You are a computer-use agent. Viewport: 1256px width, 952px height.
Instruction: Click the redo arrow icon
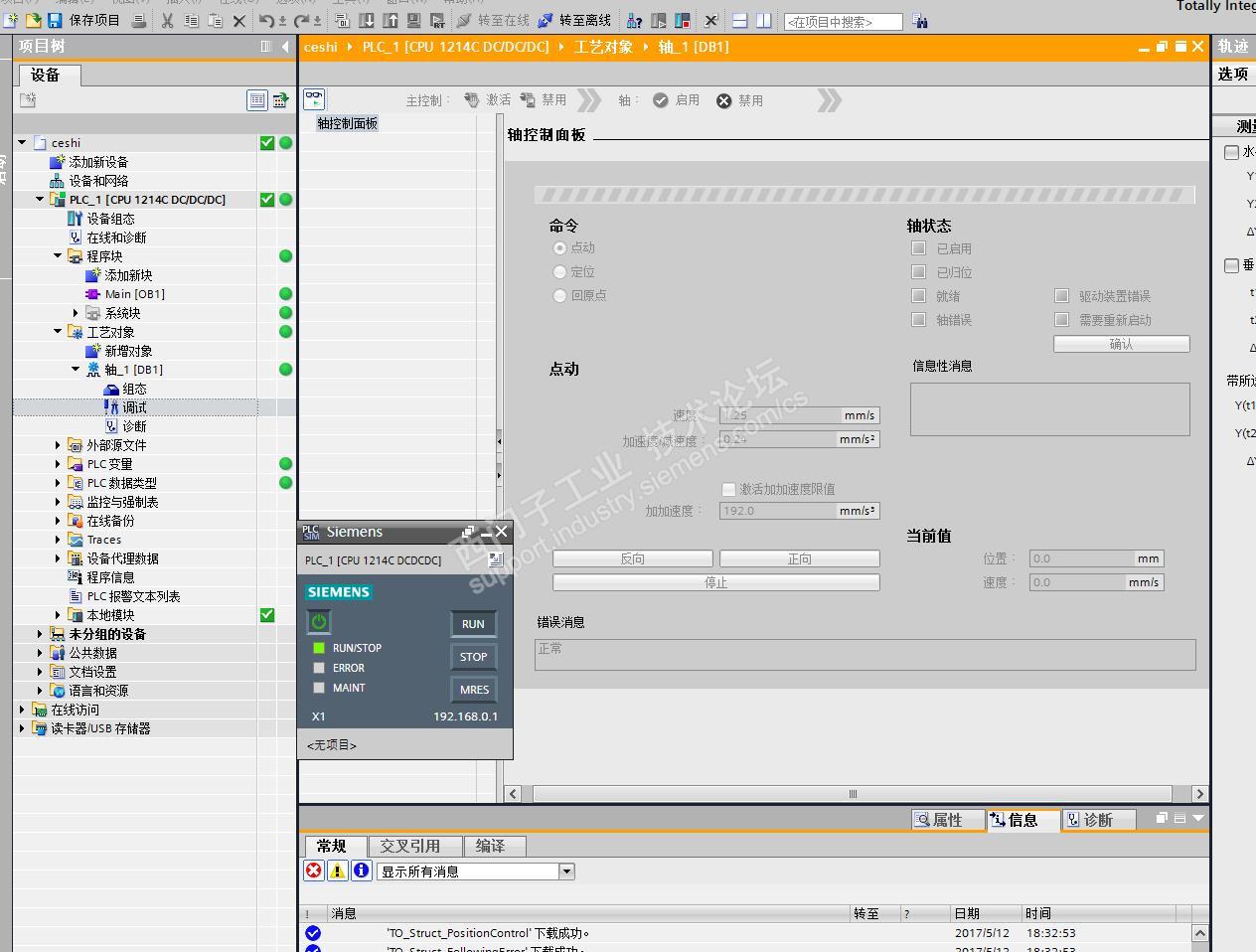point(301,20)
